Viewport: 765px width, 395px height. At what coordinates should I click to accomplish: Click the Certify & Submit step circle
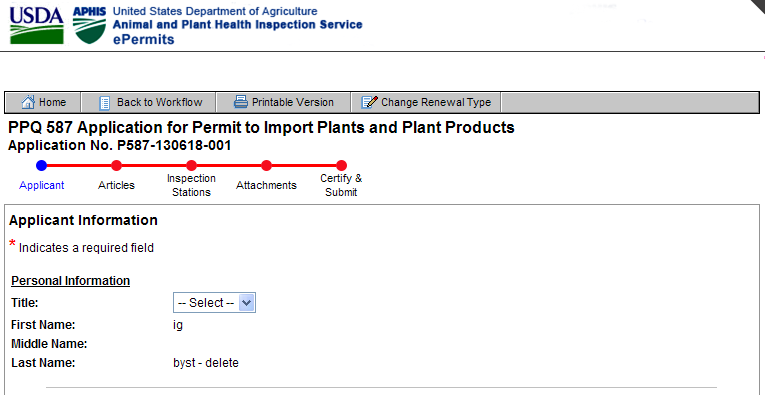click(x=342, y=166)
